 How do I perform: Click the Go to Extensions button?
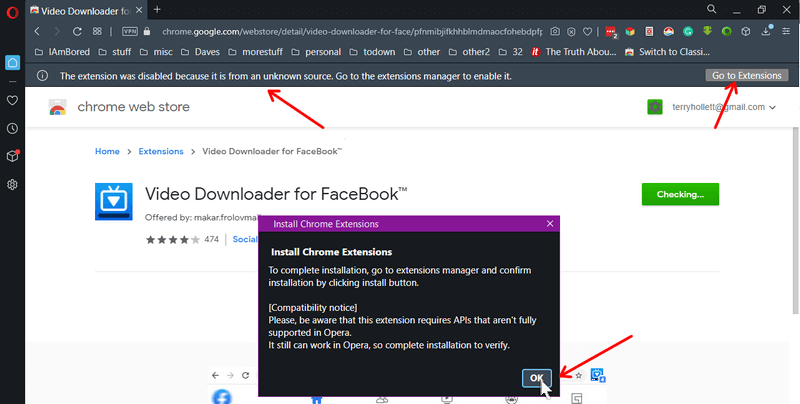pyautogui.click(x=747, y=75)
